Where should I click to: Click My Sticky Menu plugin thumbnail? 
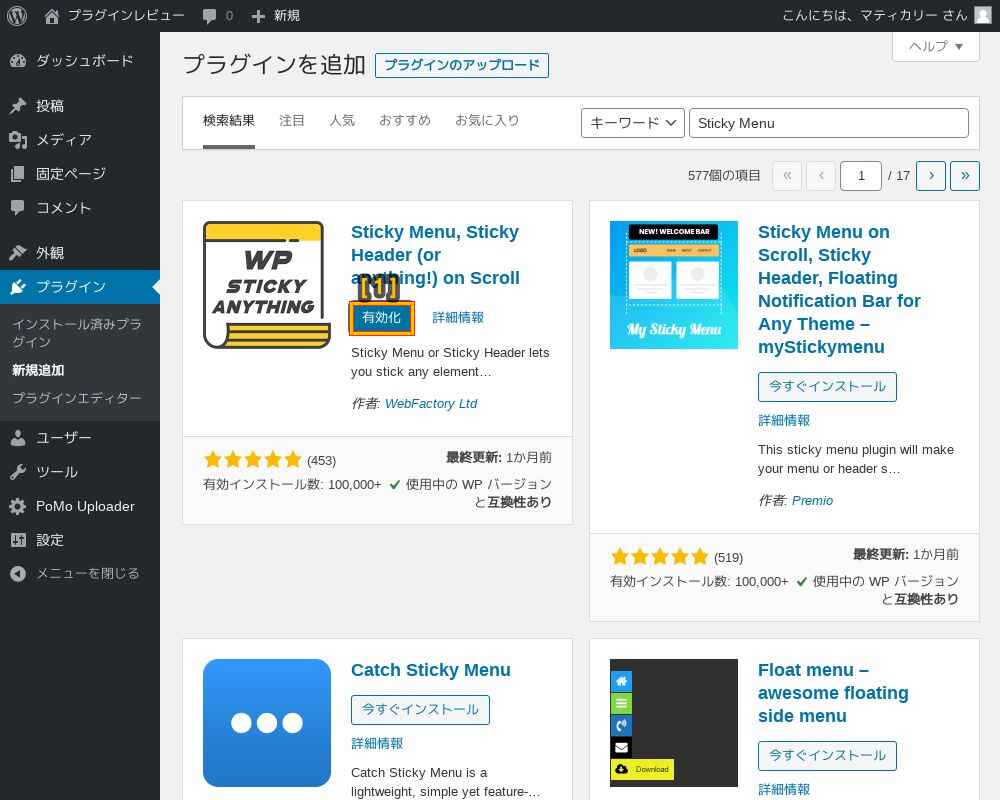point(673,285)
